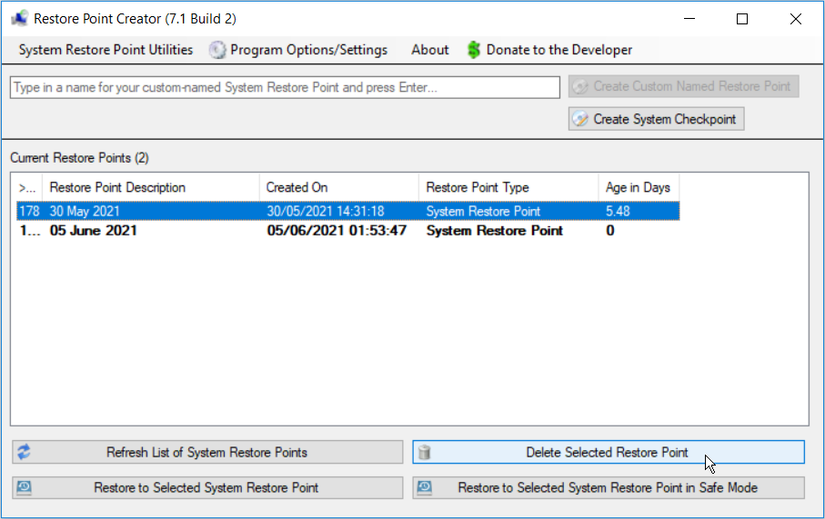Sort by Restore Point Type column header
Screen dimensions: 825x519
coord(508,187)
